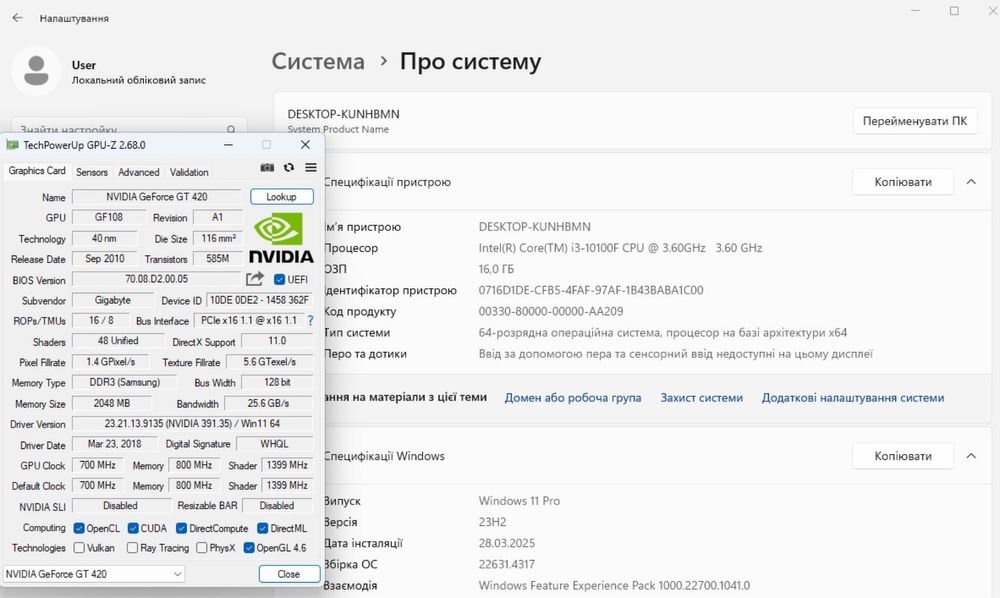Click the GPU-Z screenshot camera icon
Image resolution: width=1000 pixels, height=598 pixels.
coord(267,168)
